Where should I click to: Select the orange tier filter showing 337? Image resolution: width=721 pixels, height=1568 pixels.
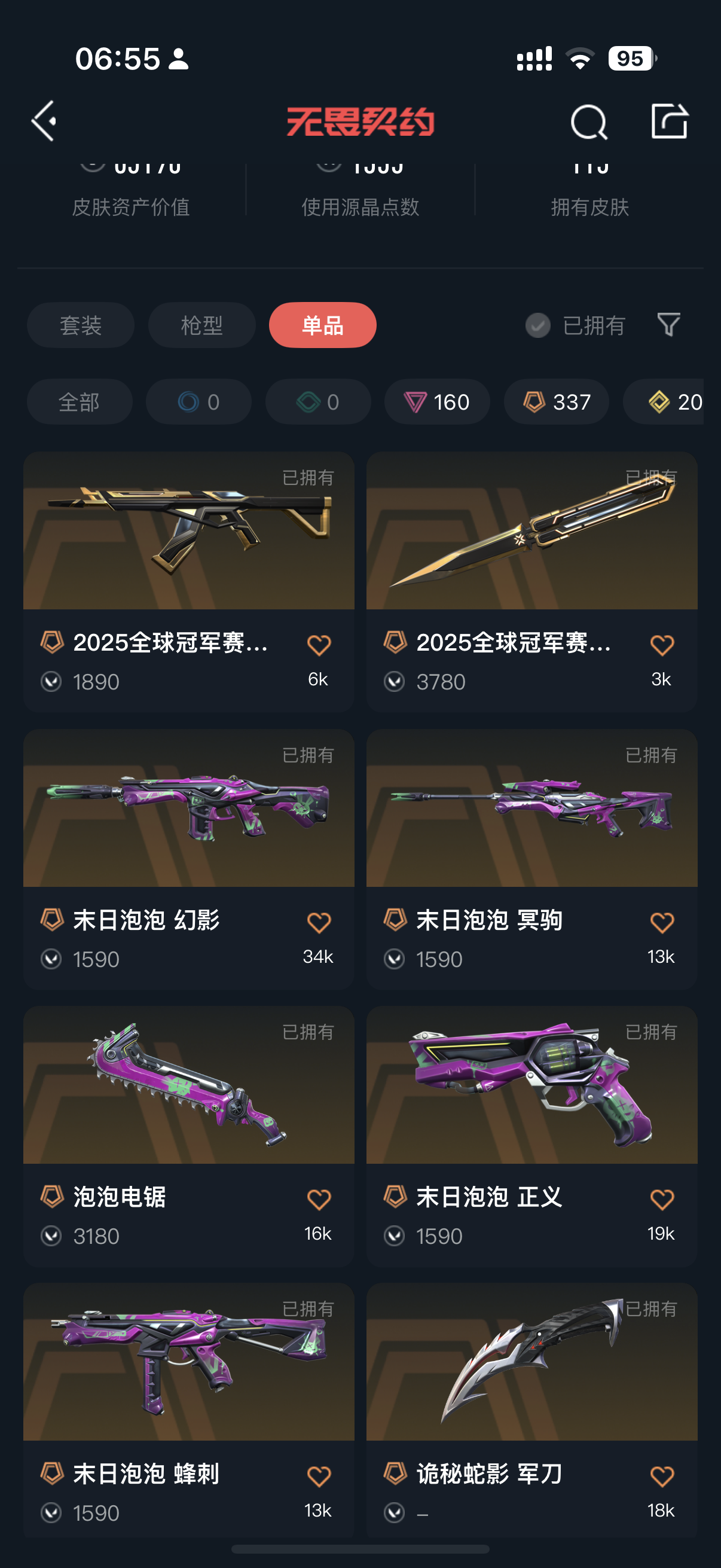pyautogui.click(x=556, y=402)
